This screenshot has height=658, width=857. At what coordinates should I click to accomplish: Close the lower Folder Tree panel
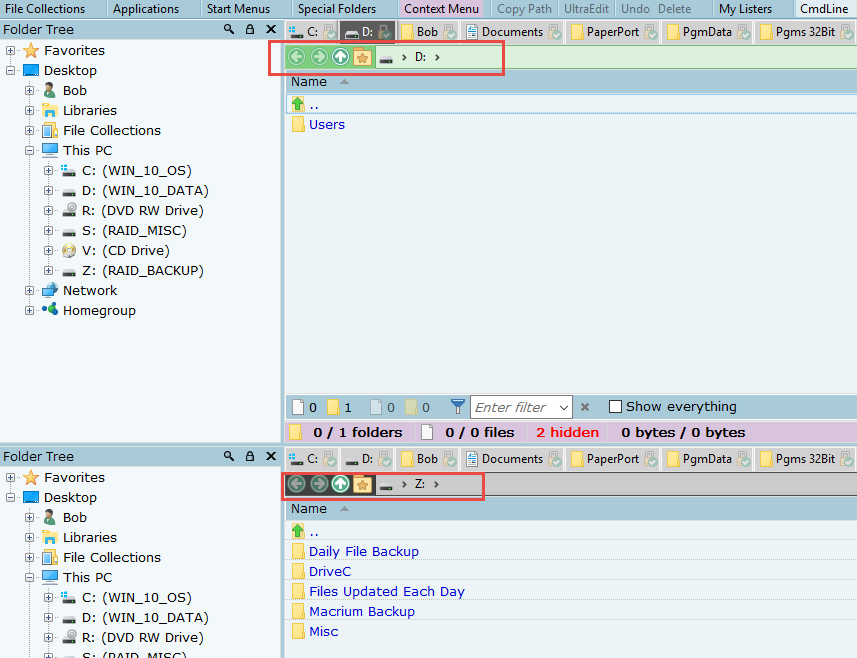[x=271, y=456]
